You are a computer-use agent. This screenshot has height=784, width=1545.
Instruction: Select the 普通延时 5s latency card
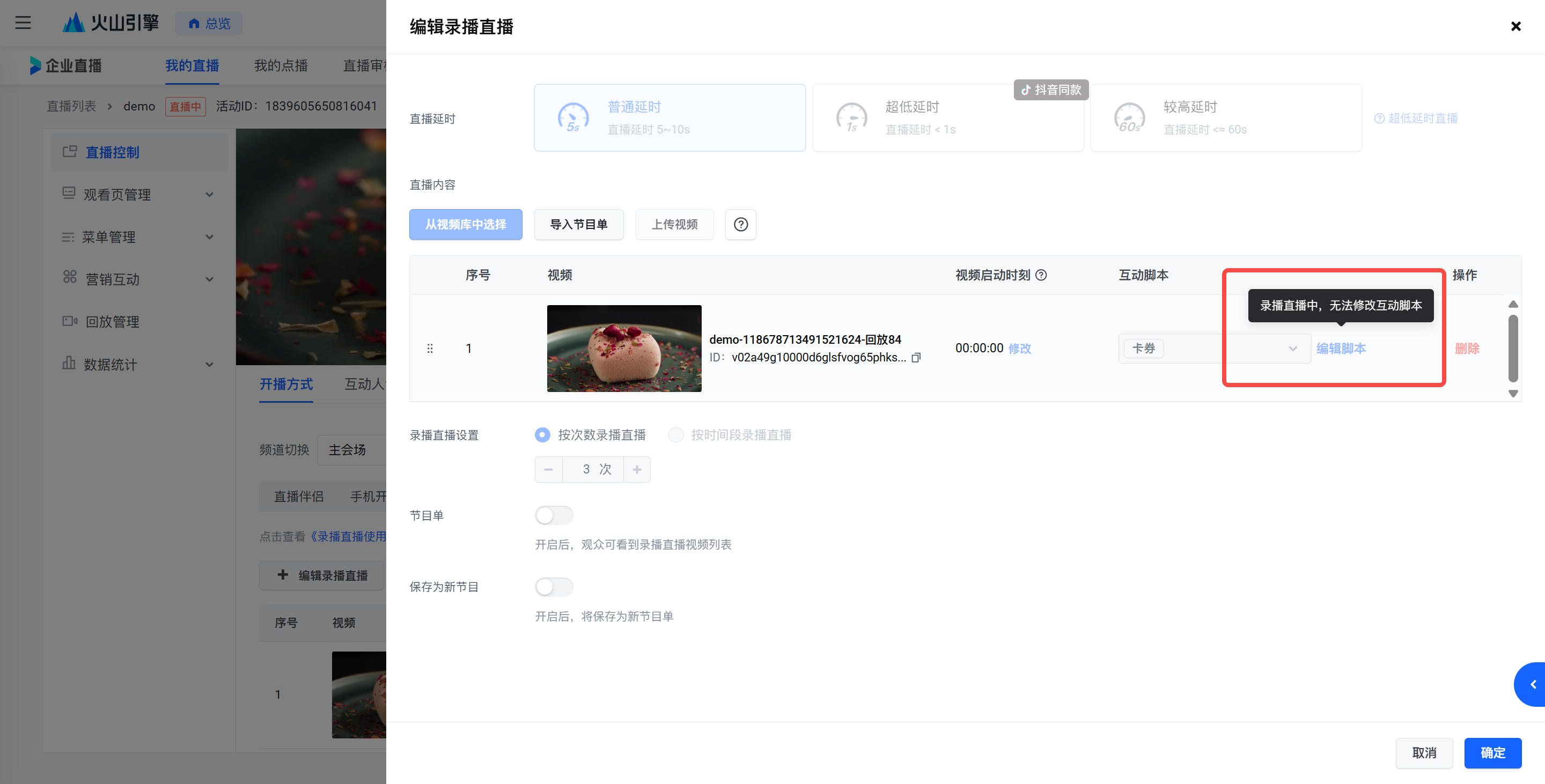[669, 117]
